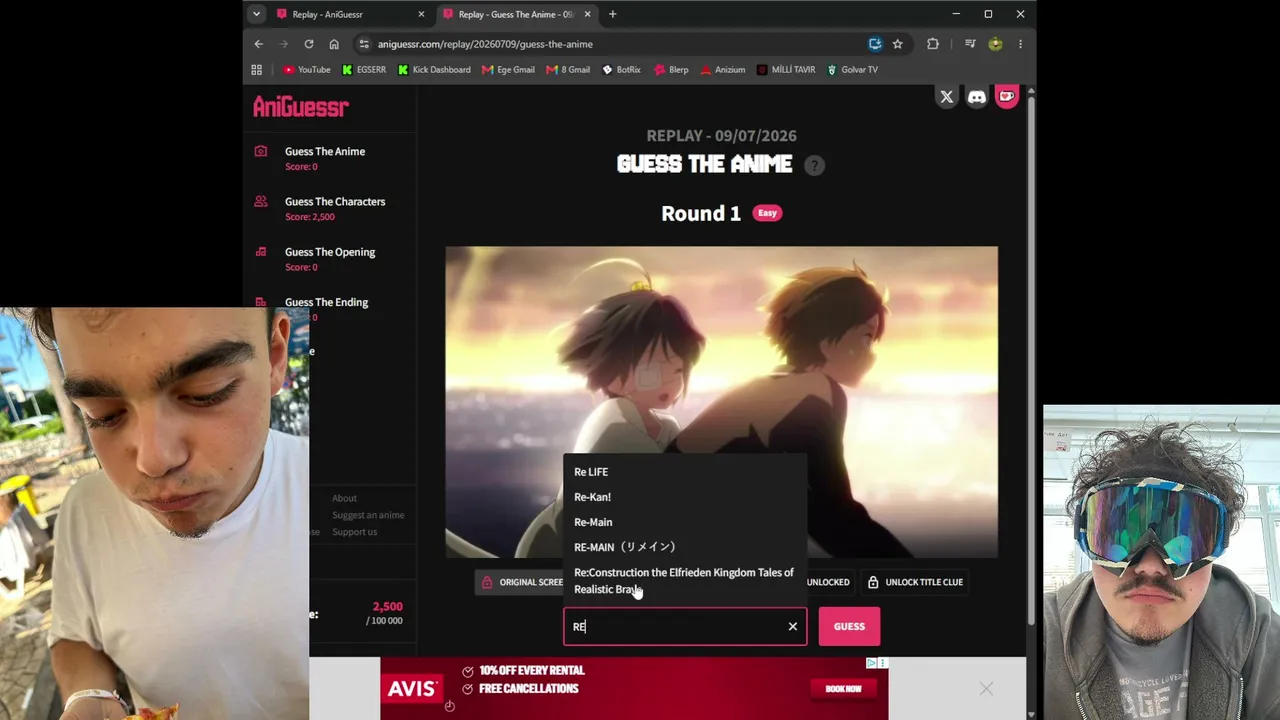Click the install app icon in address bar
Viewport: 1280px width, 720px height.
(x=875, y=44)
